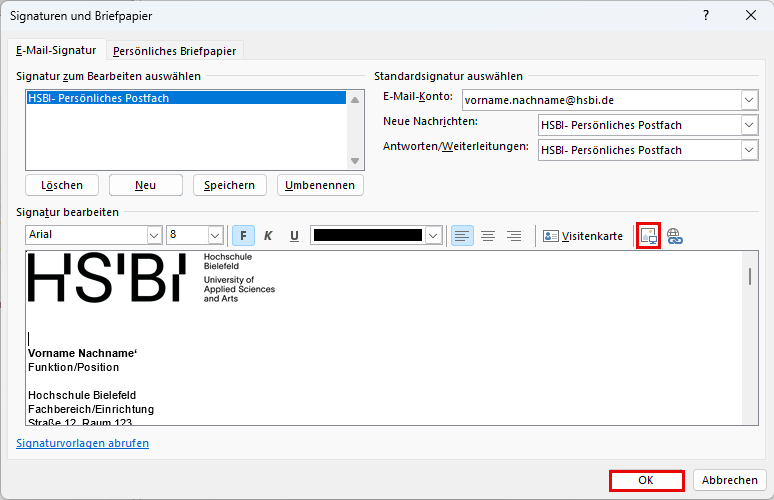Toggle bold formatting button F
This screenshot has width=774, height=500.
pos(243,236)
